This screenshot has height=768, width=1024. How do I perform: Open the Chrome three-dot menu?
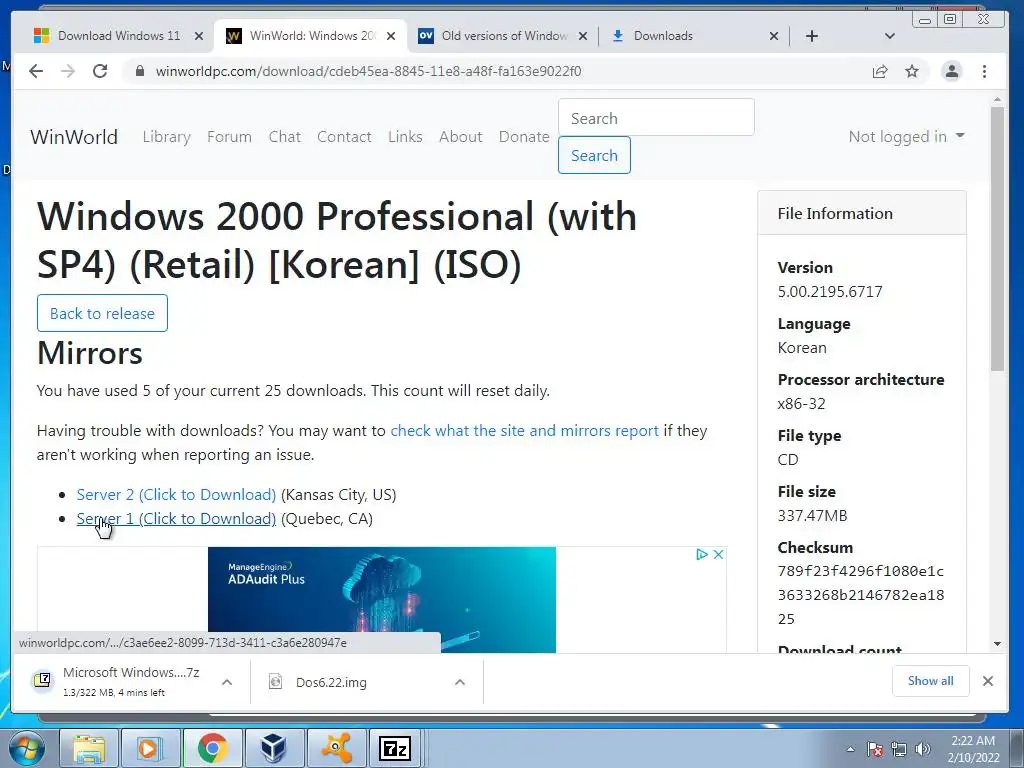(984, 71)
